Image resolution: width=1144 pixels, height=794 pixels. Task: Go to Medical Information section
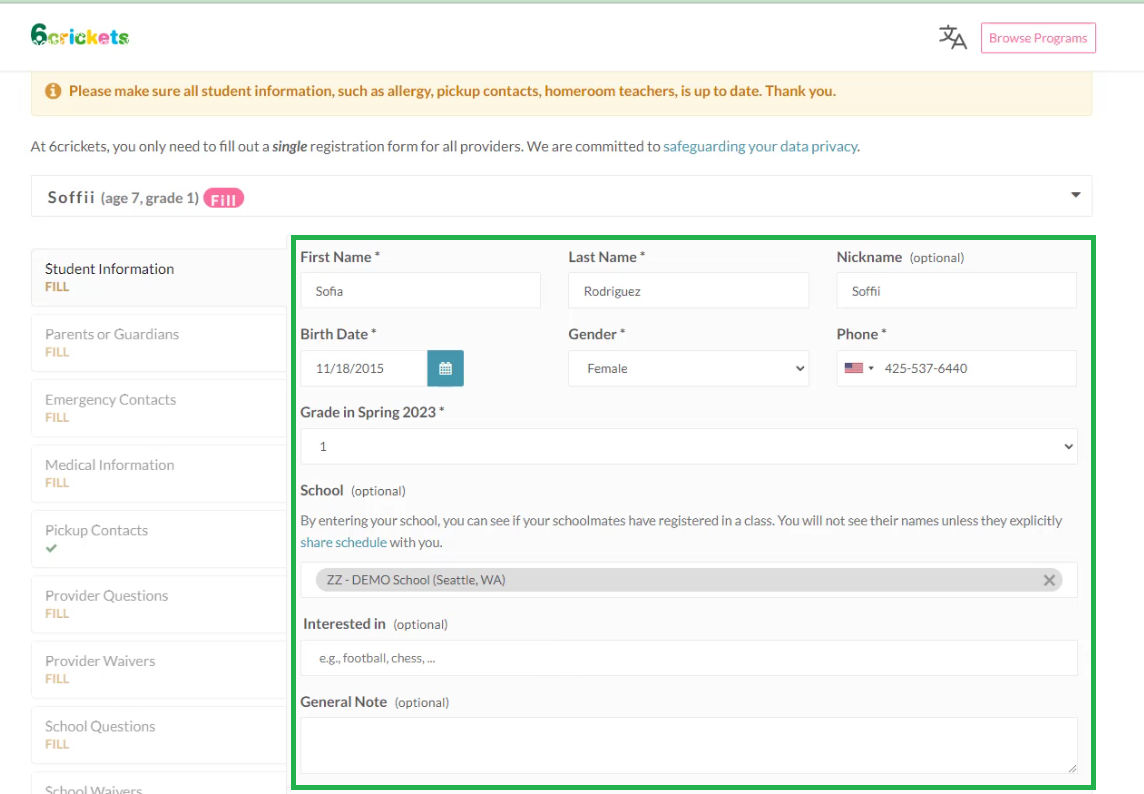pyautogui.click(x=109, y=465)
